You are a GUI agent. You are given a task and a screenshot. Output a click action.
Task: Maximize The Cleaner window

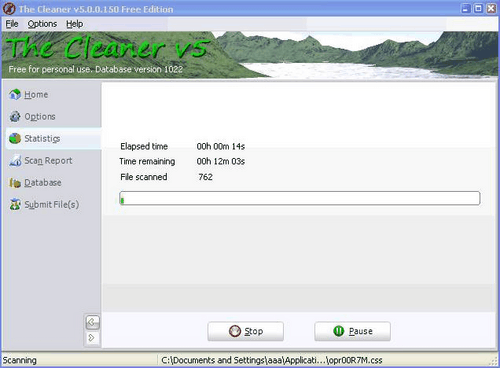tap(479, 9)
